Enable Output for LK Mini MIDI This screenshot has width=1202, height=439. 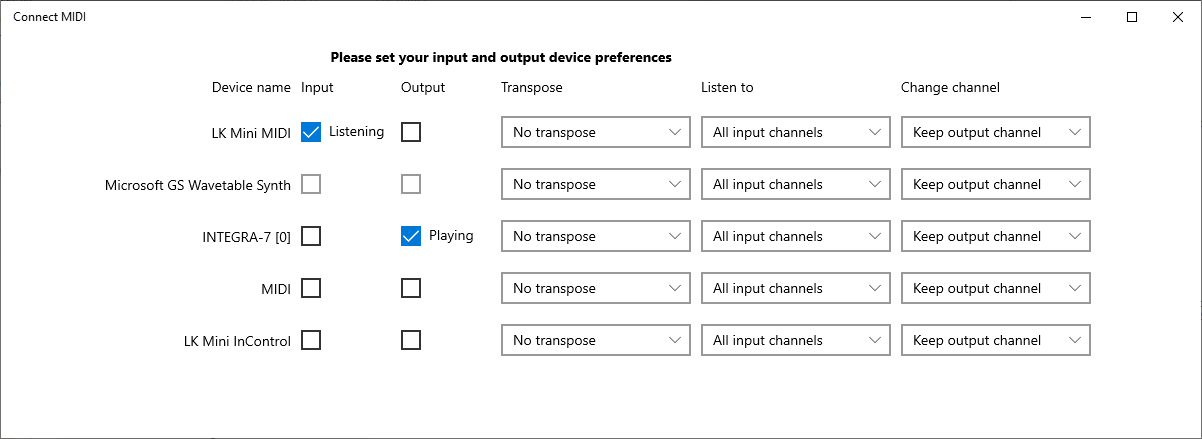pos(411,132)
